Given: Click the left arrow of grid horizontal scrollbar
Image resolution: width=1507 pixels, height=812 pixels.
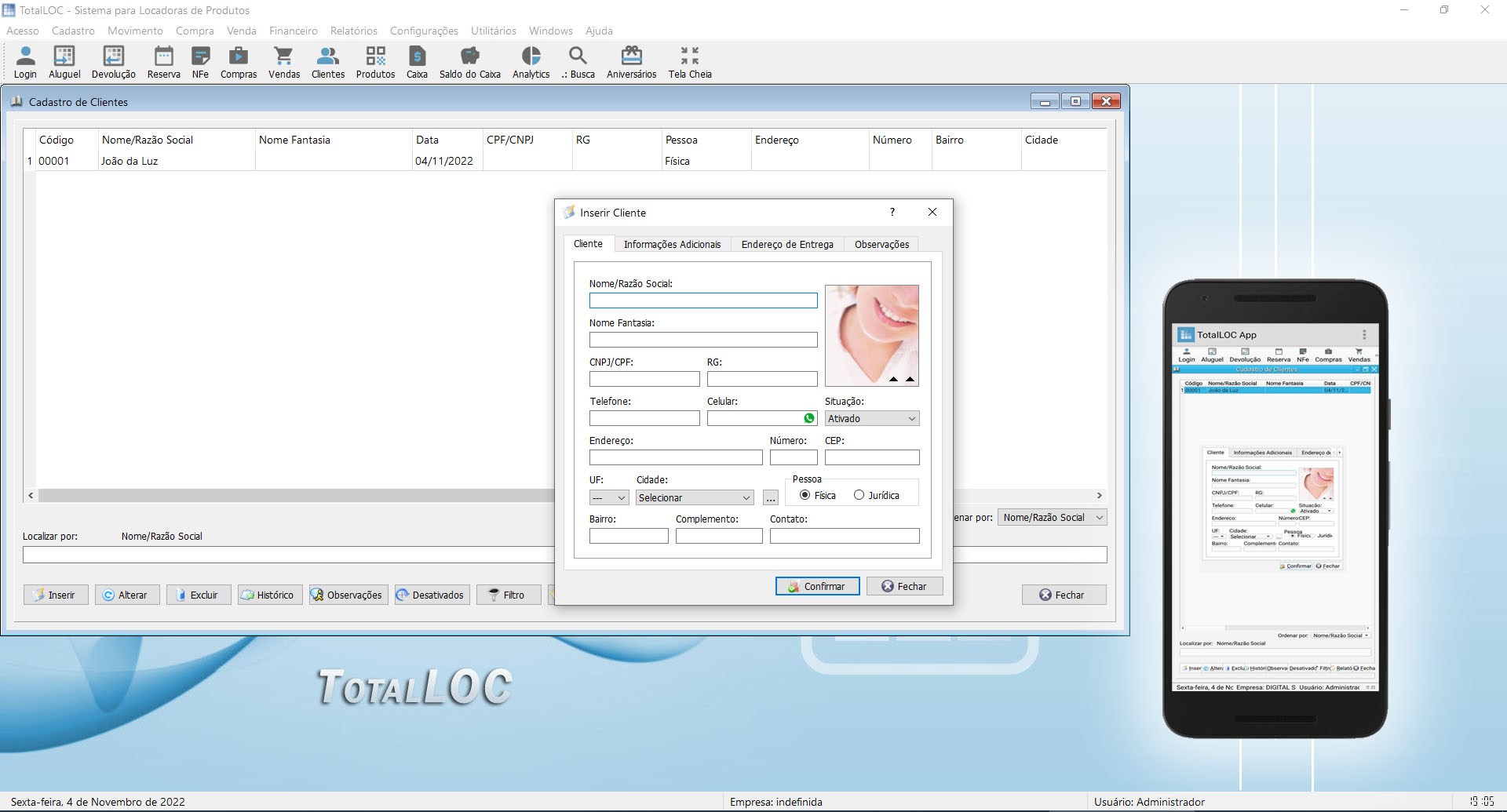Looking at the screenshot, I should click(x=31, y=495).
